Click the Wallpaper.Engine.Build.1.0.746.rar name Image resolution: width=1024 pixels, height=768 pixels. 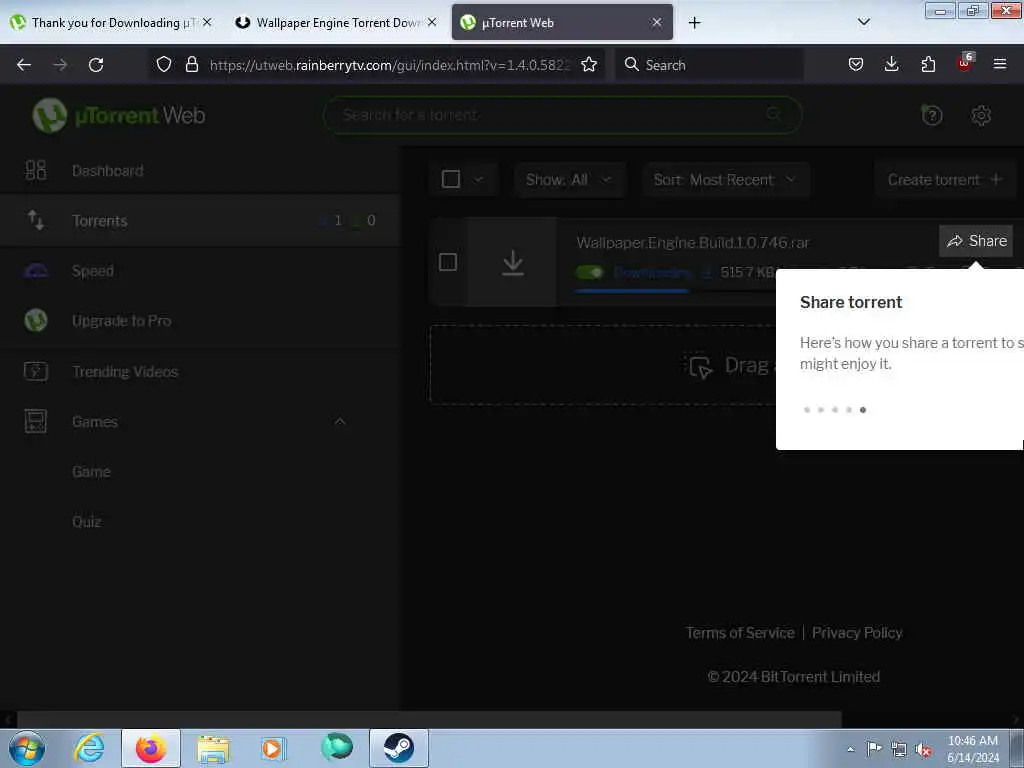coord(693,243)
